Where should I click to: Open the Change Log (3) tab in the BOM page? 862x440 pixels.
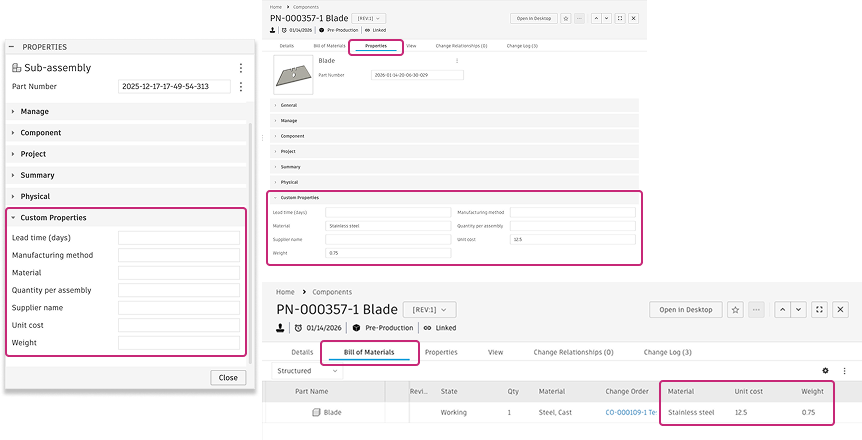(667, 352)
